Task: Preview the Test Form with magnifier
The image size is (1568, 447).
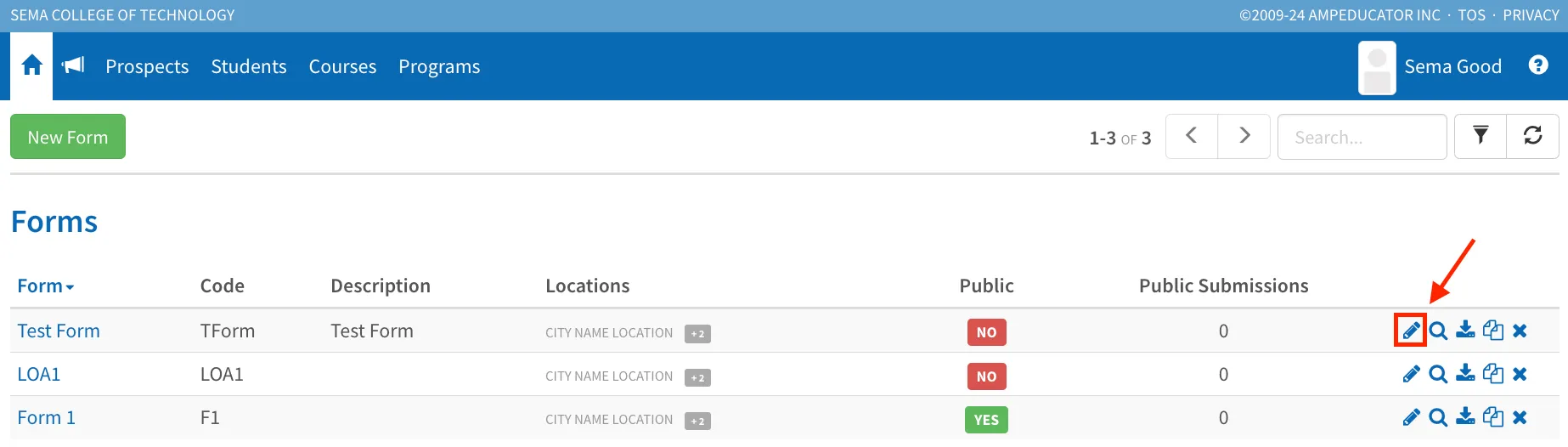Action: [x=1438, y=331]
